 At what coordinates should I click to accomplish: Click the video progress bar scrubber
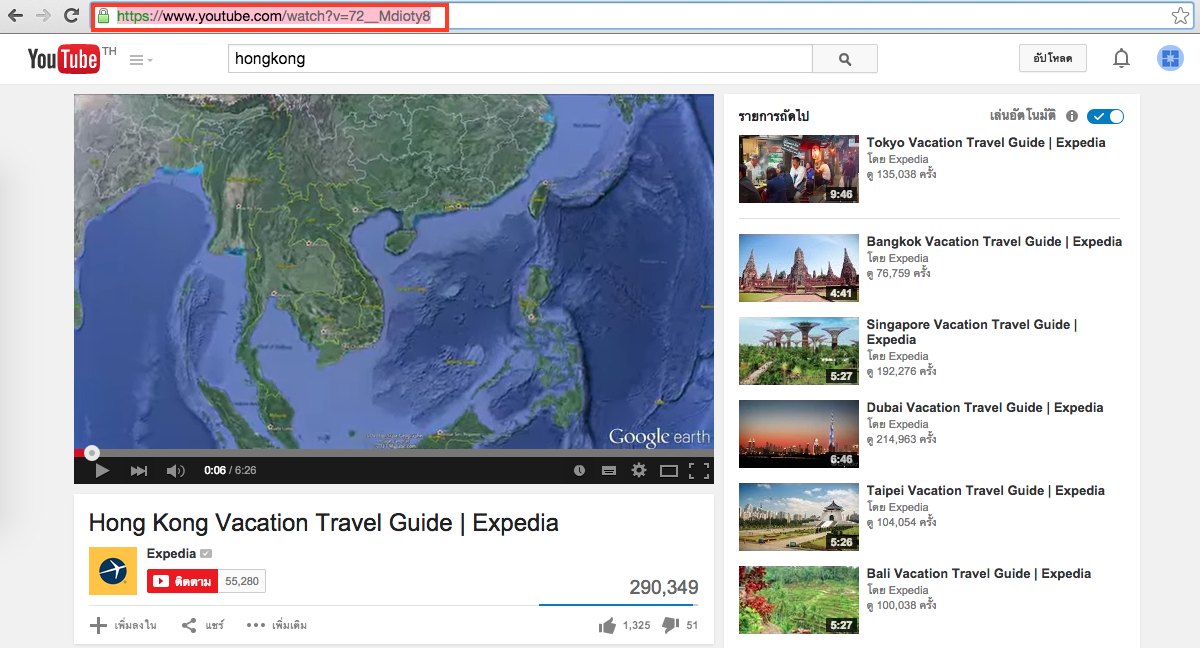point(92,453)
